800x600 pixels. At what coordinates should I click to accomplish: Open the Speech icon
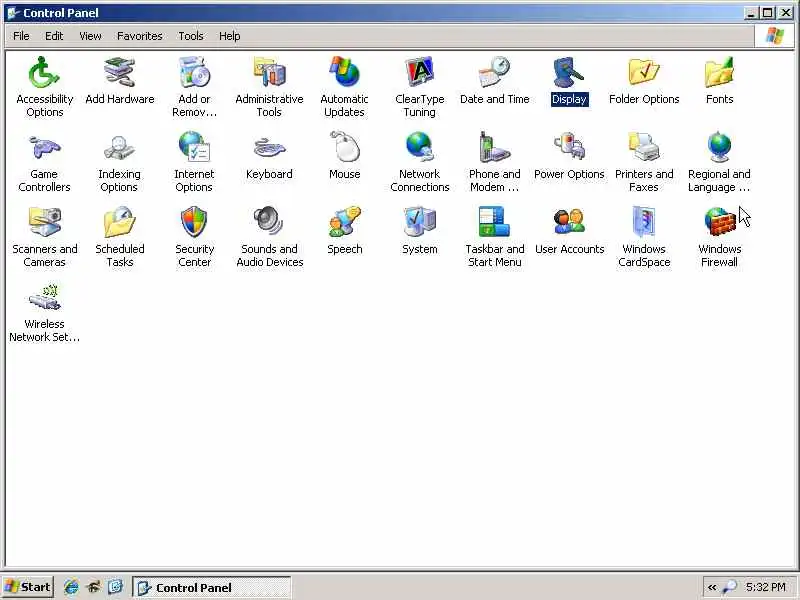(344, 222)
